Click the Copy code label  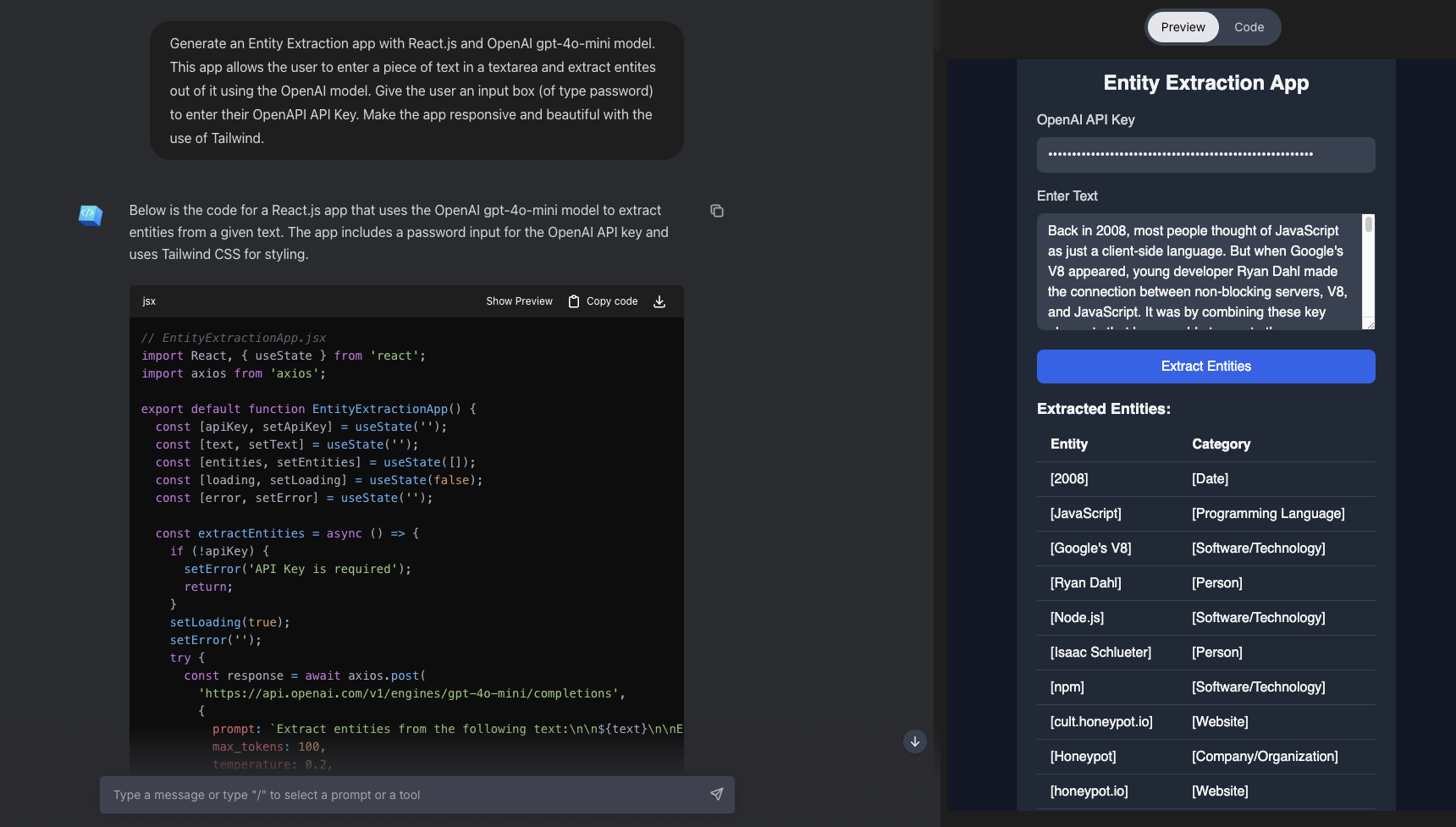612,300
